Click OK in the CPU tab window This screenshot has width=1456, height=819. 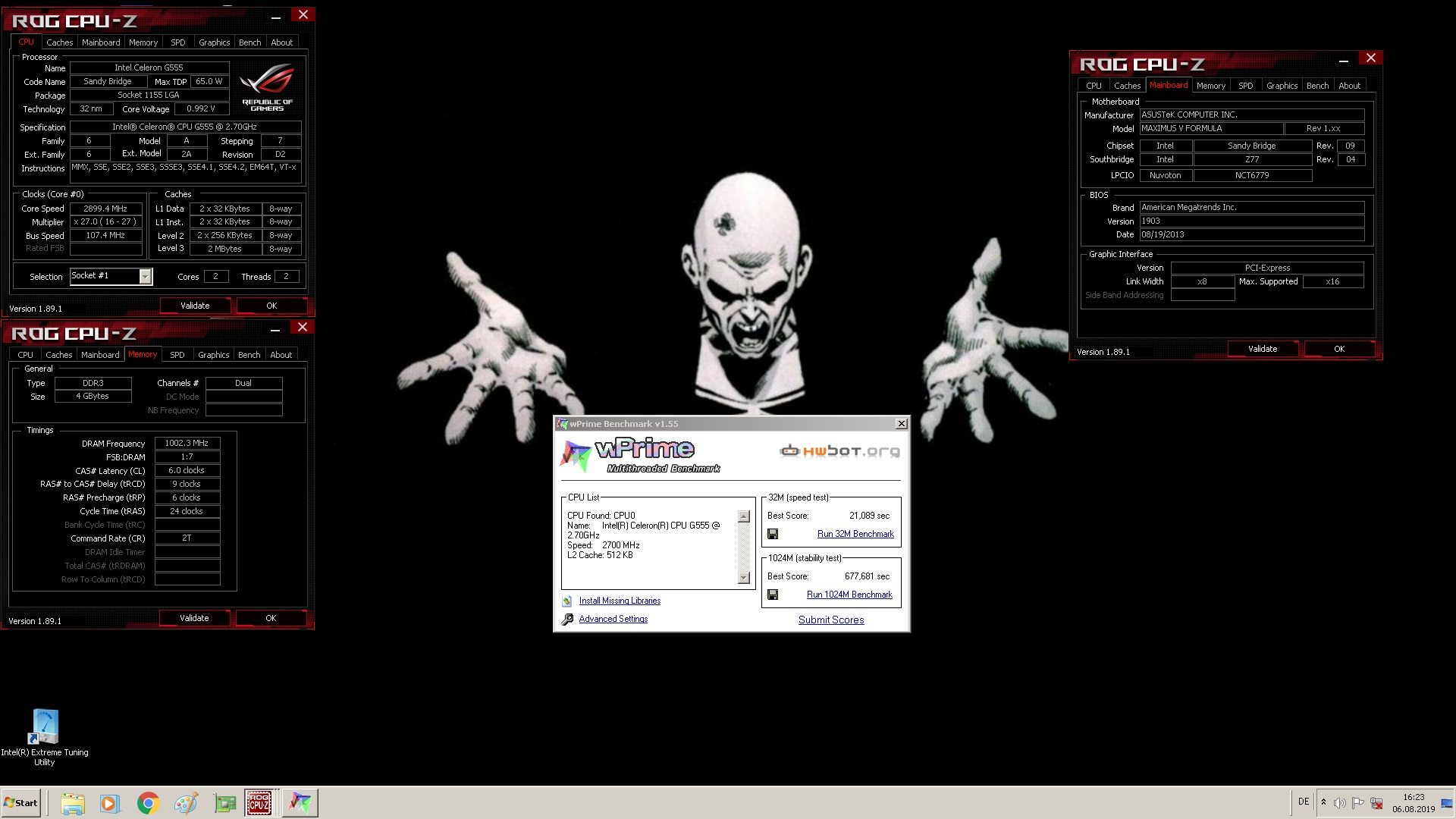click(271, 306)
